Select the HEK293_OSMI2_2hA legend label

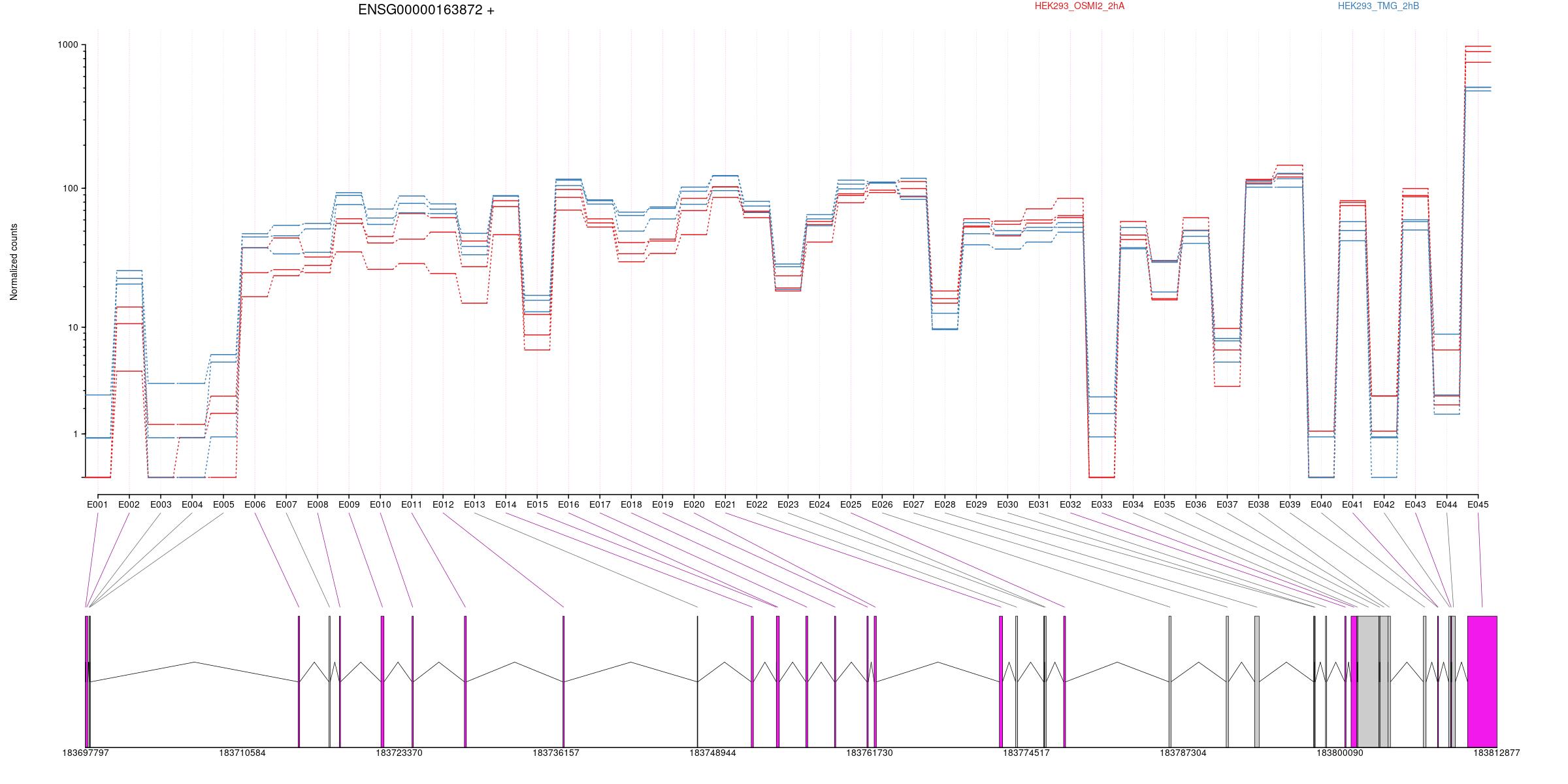(x=1079, y=6)
